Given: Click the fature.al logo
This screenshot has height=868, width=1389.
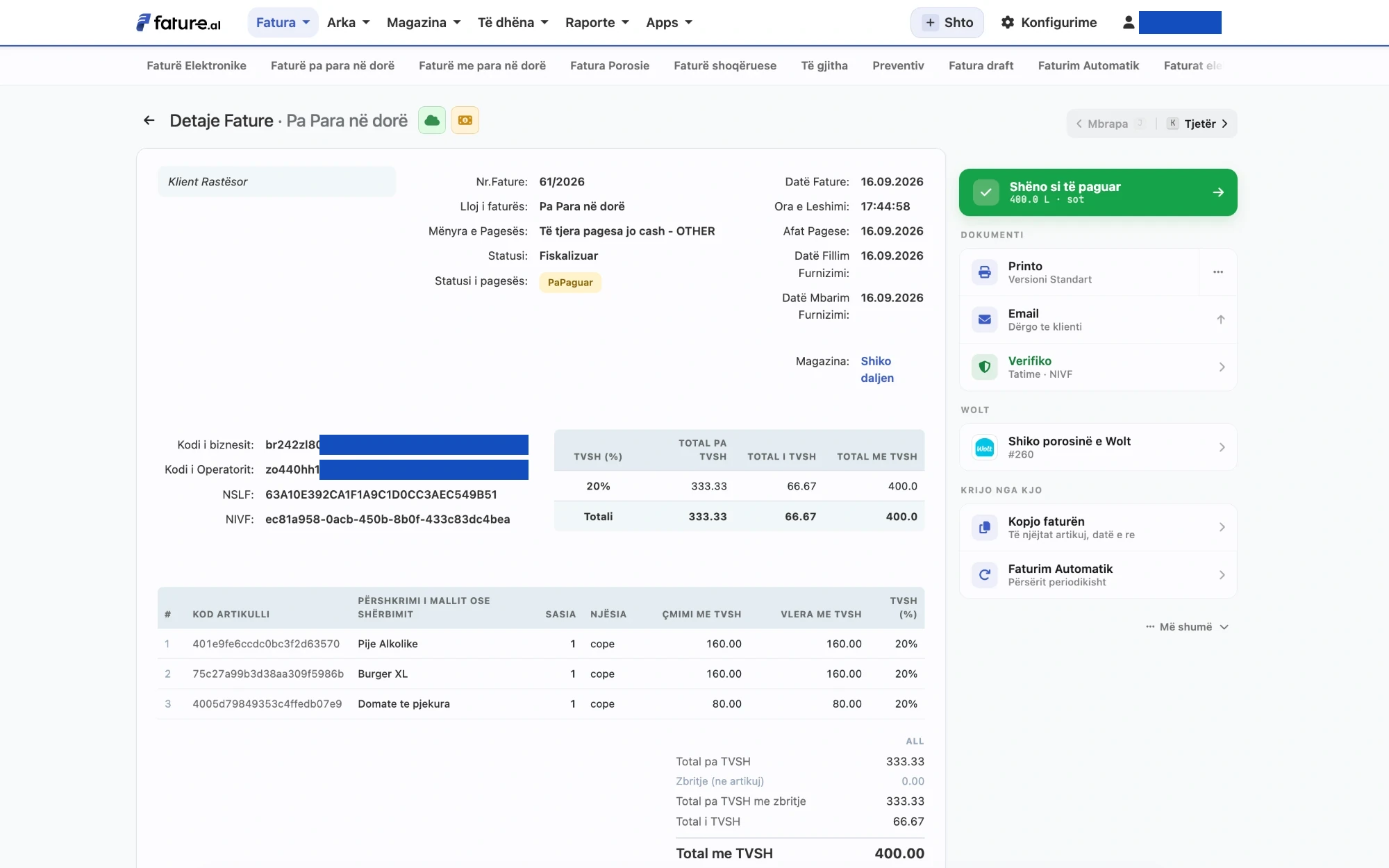Looking at the screenshot, I should point(178,22).
